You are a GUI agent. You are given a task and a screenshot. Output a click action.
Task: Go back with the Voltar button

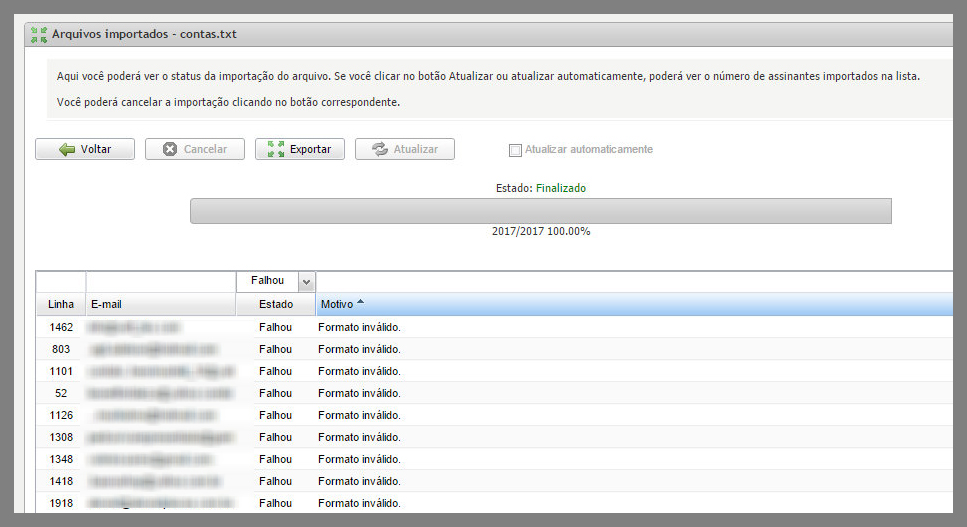click(x=84, y=149)
